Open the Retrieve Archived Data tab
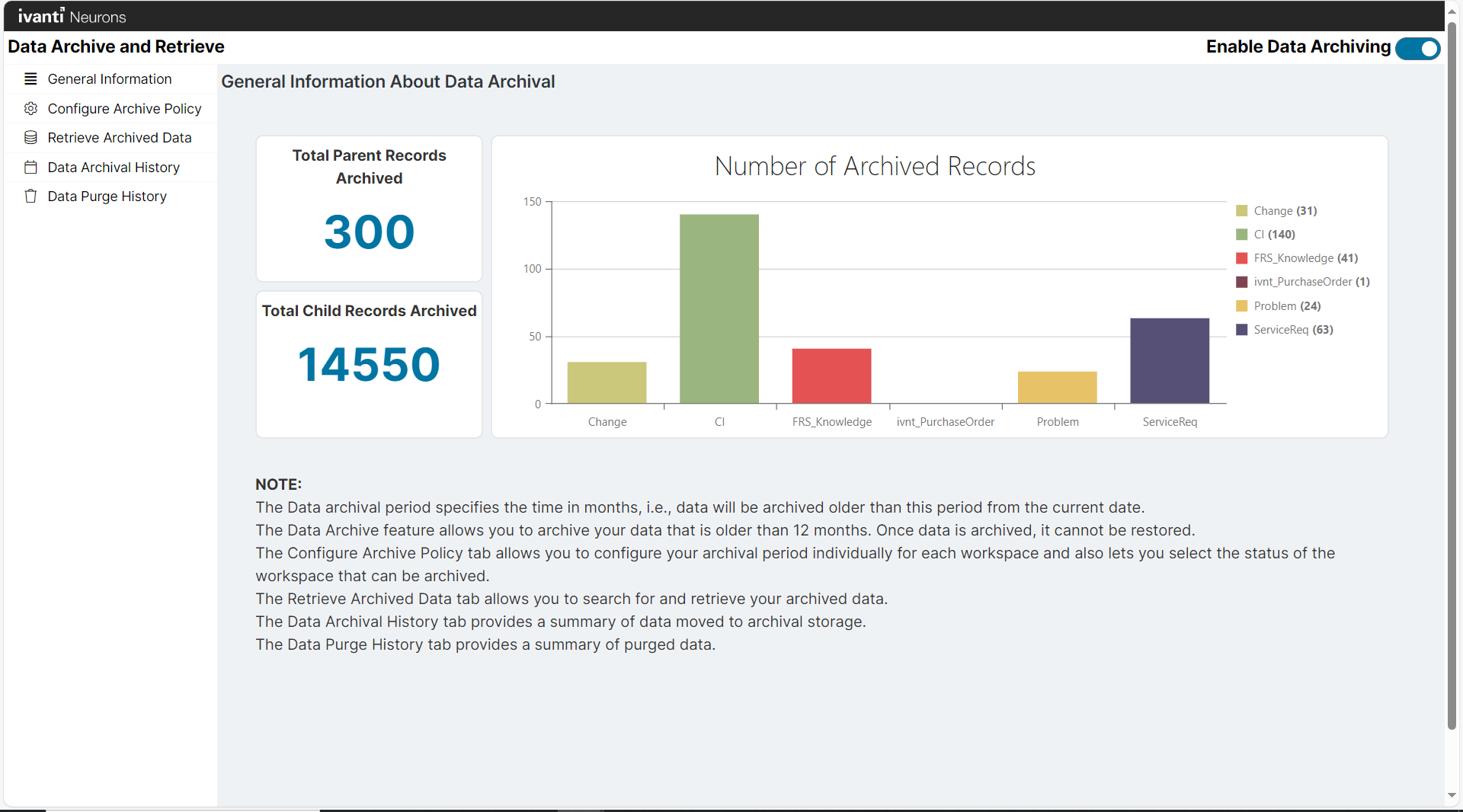1463x812 pixels. coord(120,137)
